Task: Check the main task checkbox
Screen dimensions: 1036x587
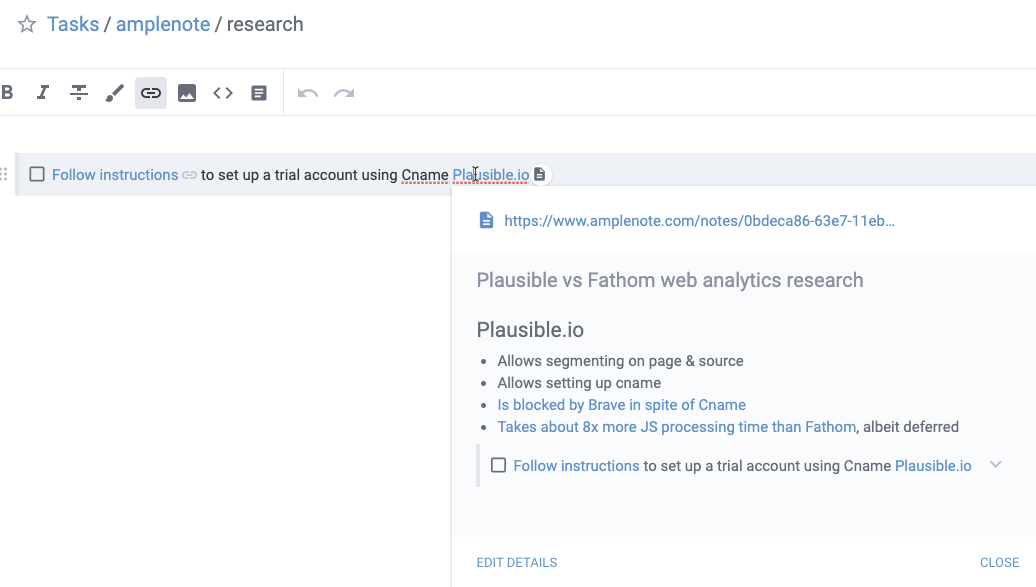Action: [x=37, y=175]
